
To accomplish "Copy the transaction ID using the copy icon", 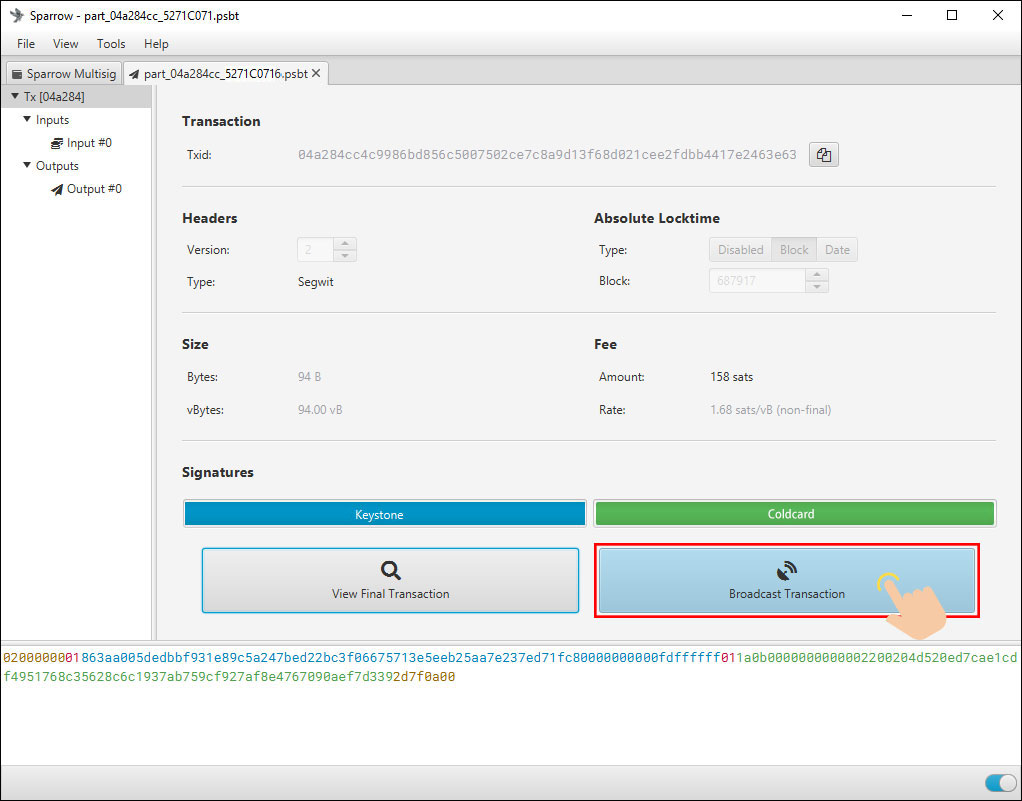I will pos(823,155).
